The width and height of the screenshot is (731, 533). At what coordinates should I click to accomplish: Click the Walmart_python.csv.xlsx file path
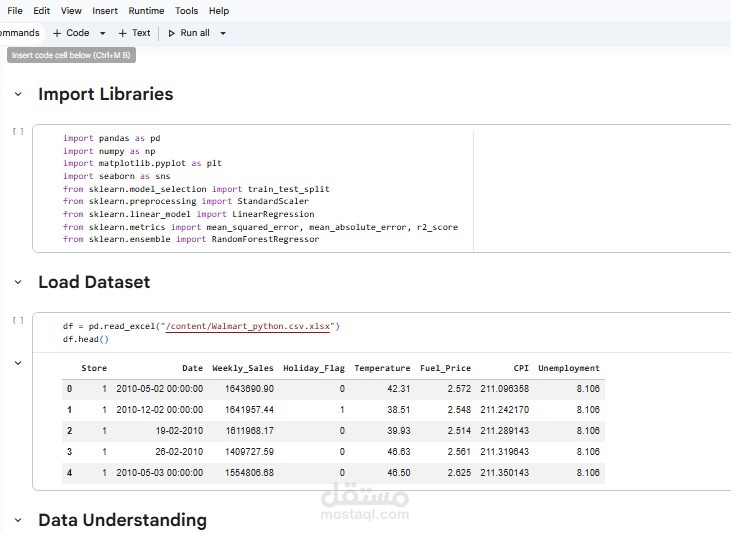pyautogui.click(x=248, y=326)
